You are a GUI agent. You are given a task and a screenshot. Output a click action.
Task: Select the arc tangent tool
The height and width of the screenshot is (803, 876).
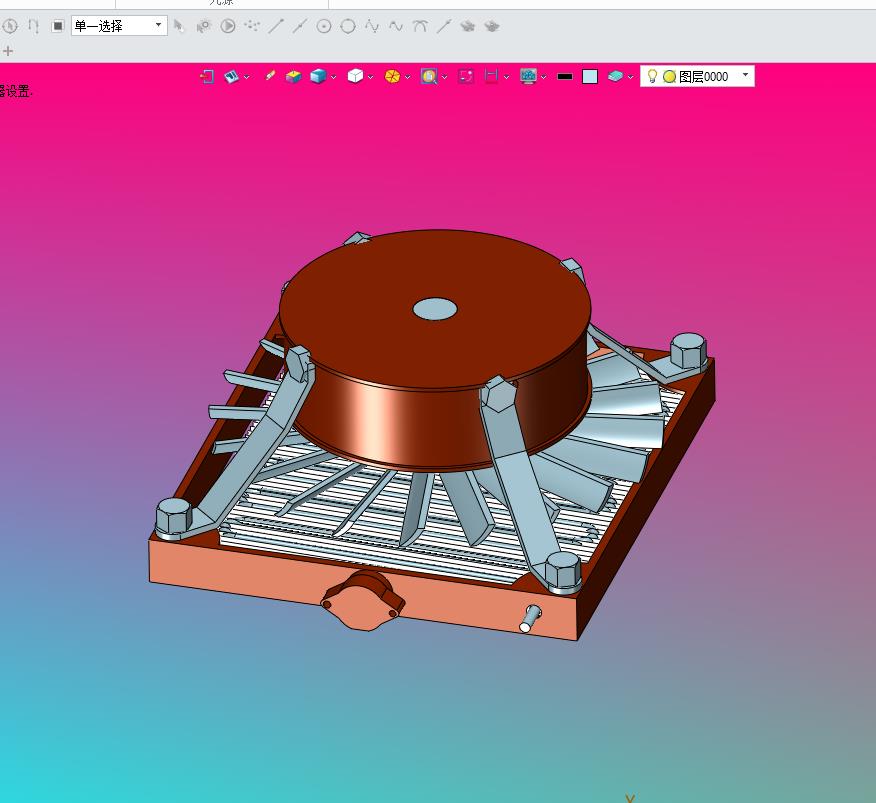[420, 26]
